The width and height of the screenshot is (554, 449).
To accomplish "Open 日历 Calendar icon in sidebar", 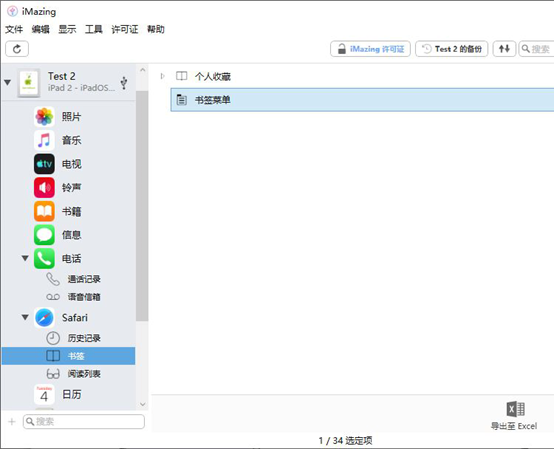I will pyautogui.click(x=44, y=394).
